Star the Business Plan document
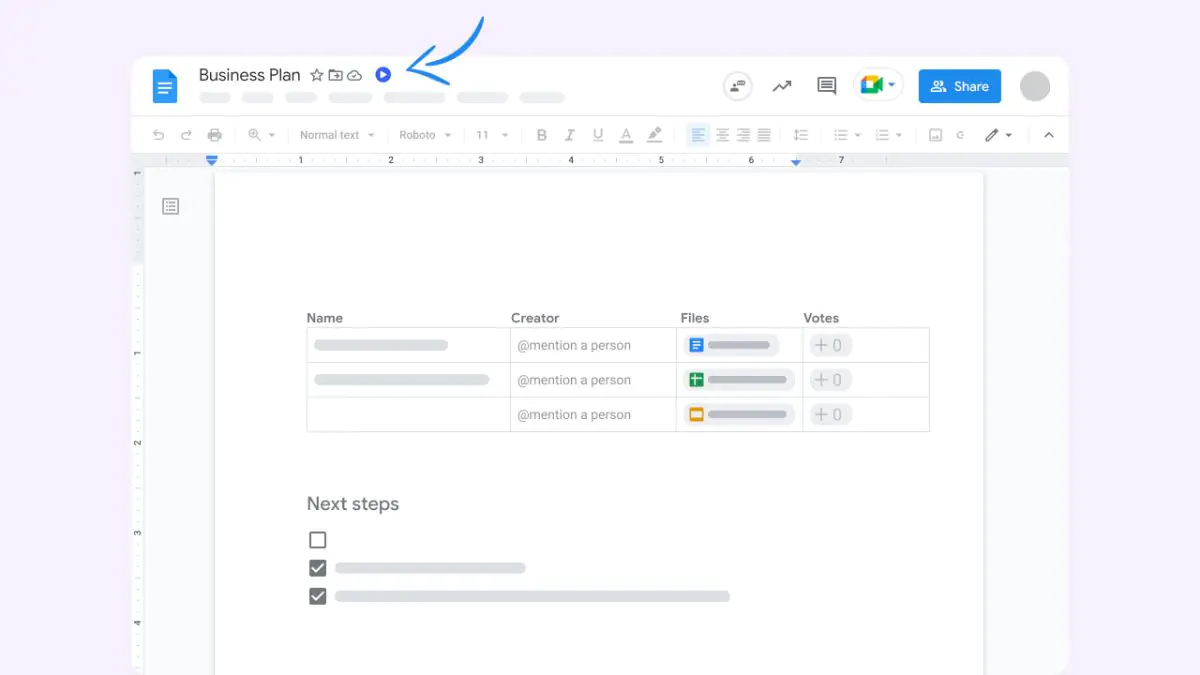1200x675 pixels. 317,75
